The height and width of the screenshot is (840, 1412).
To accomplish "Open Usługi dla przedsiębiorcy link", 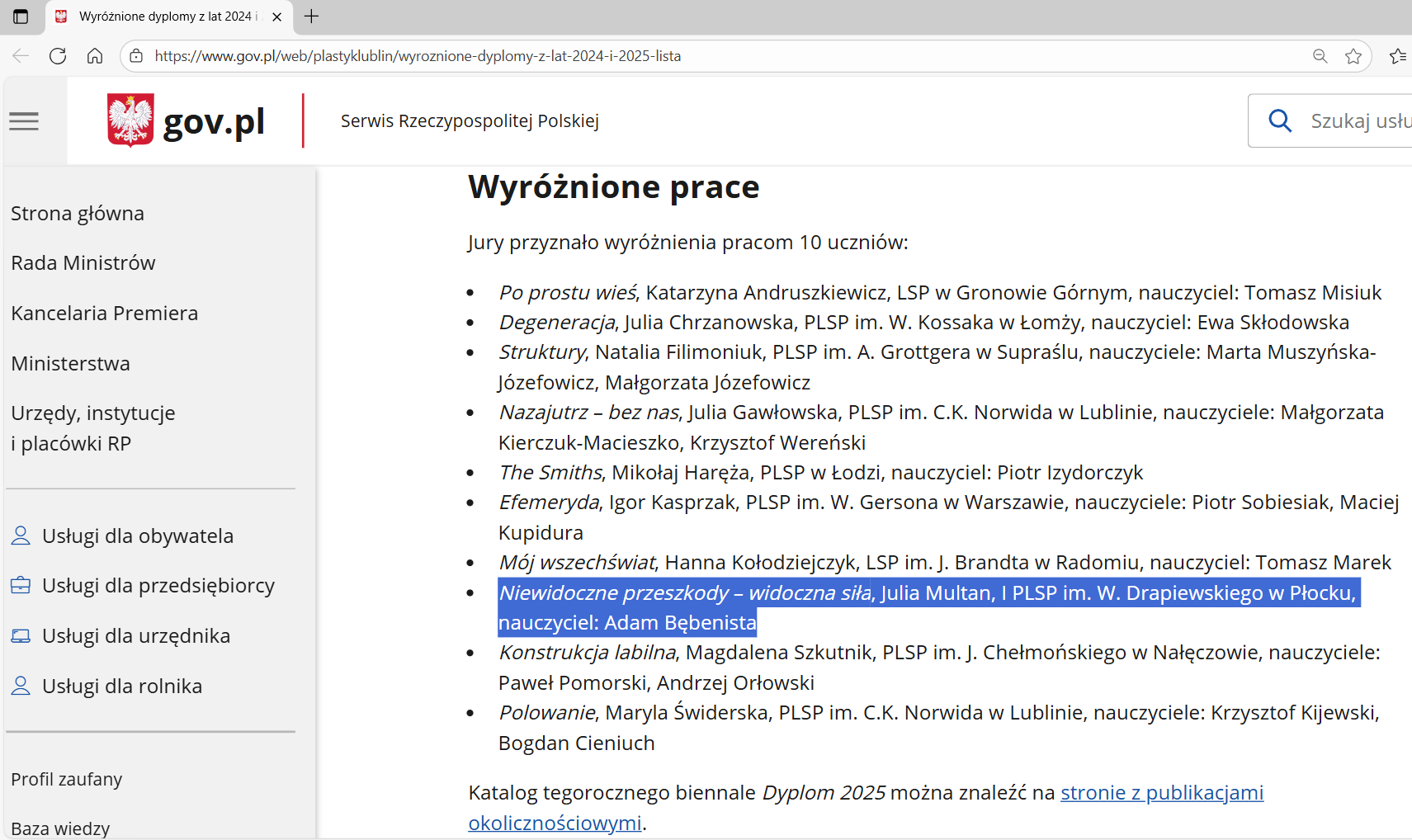I will (x=158, y=586).
